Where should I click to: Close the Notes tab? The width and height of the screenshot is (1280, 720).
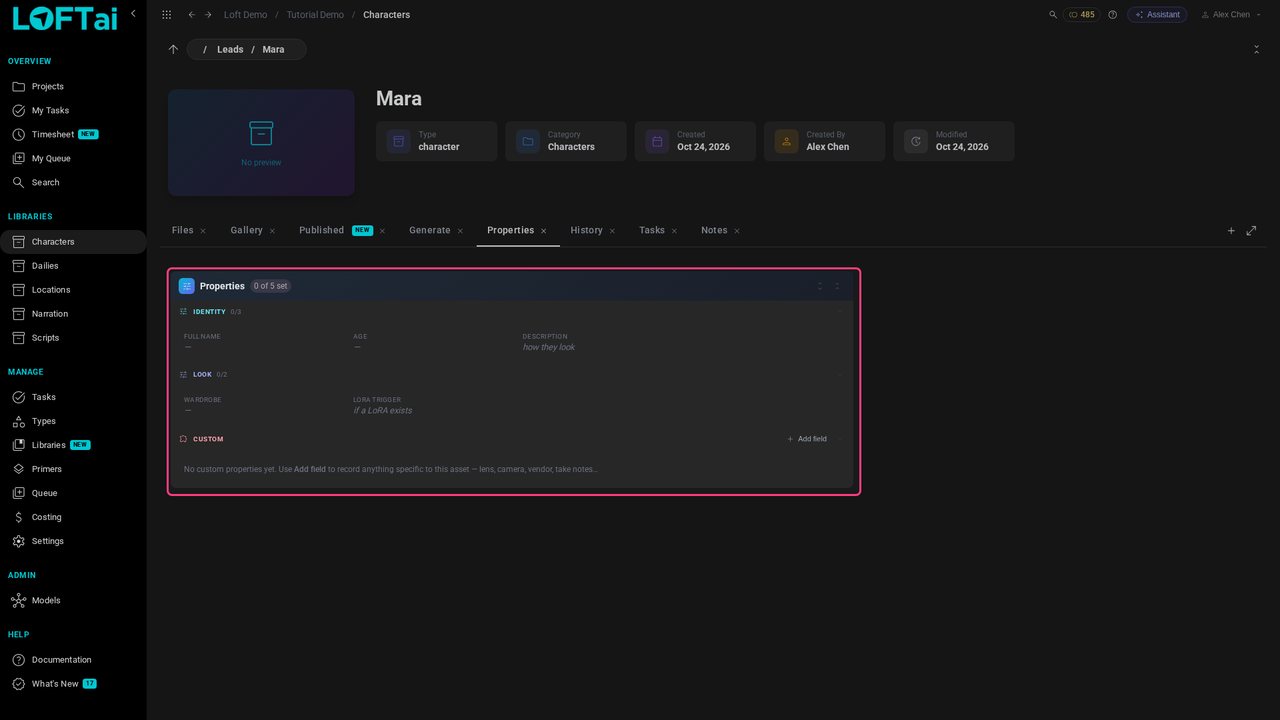click(737, 231)
